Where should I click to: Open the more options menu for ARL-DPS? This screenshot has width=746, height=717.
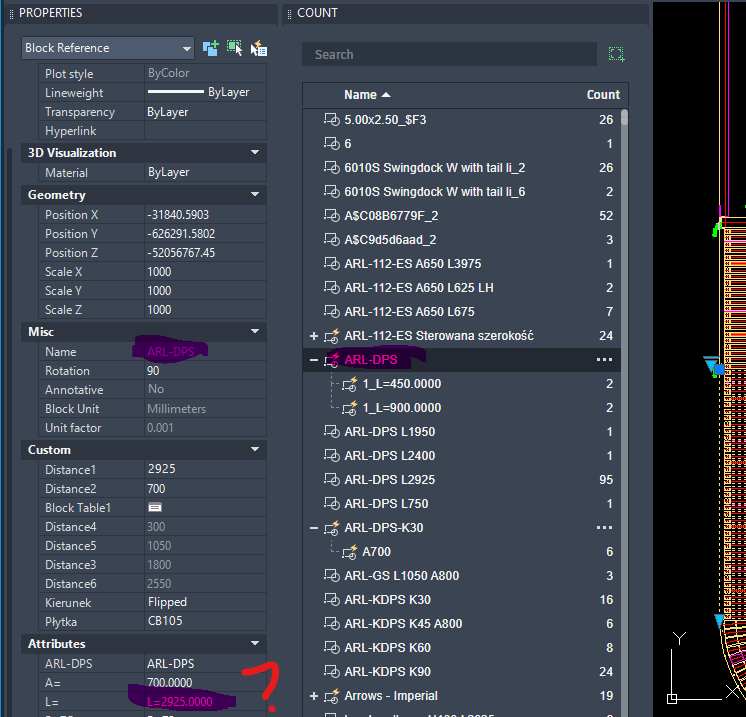pos(604,360)
